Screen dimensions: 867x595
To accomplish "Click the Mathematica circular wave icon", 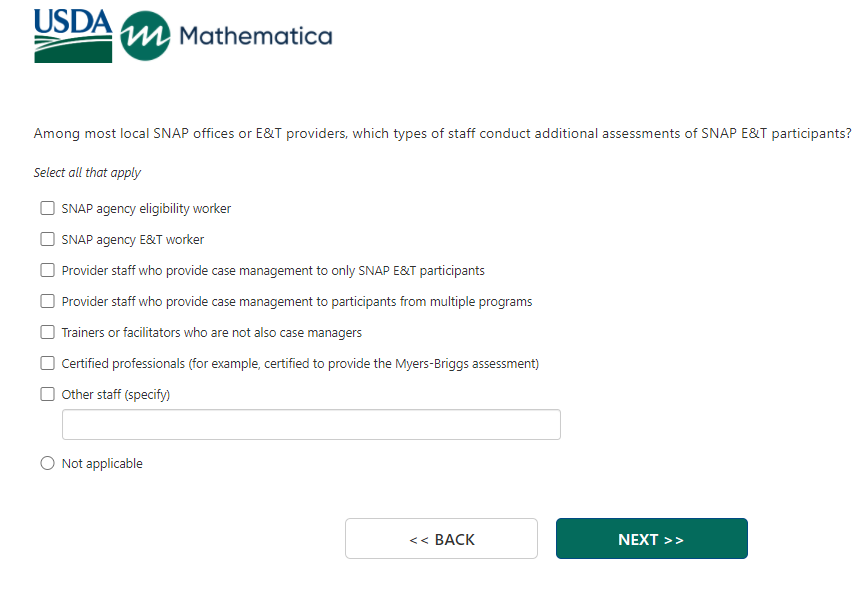I will tap(145, 37).
